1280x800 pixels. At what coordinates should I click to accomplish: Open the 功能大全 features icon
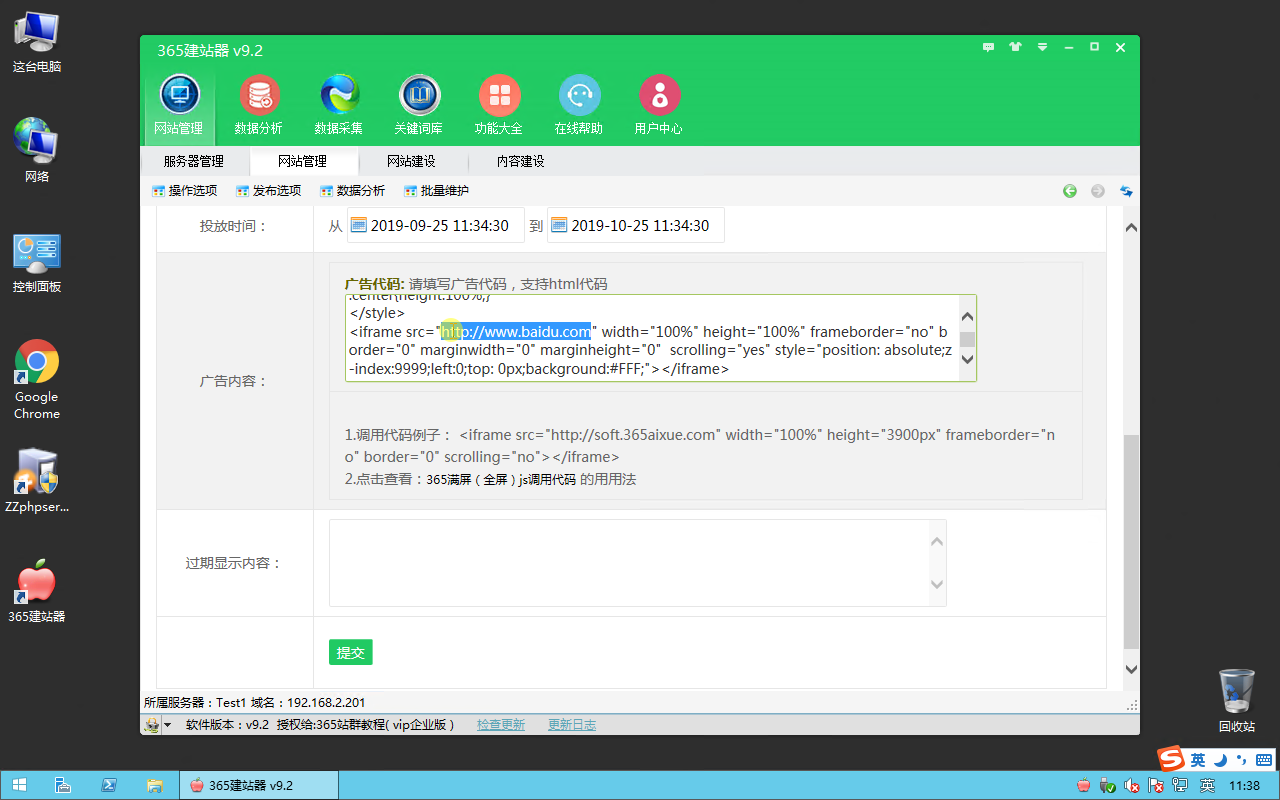(x=499, y=105)
